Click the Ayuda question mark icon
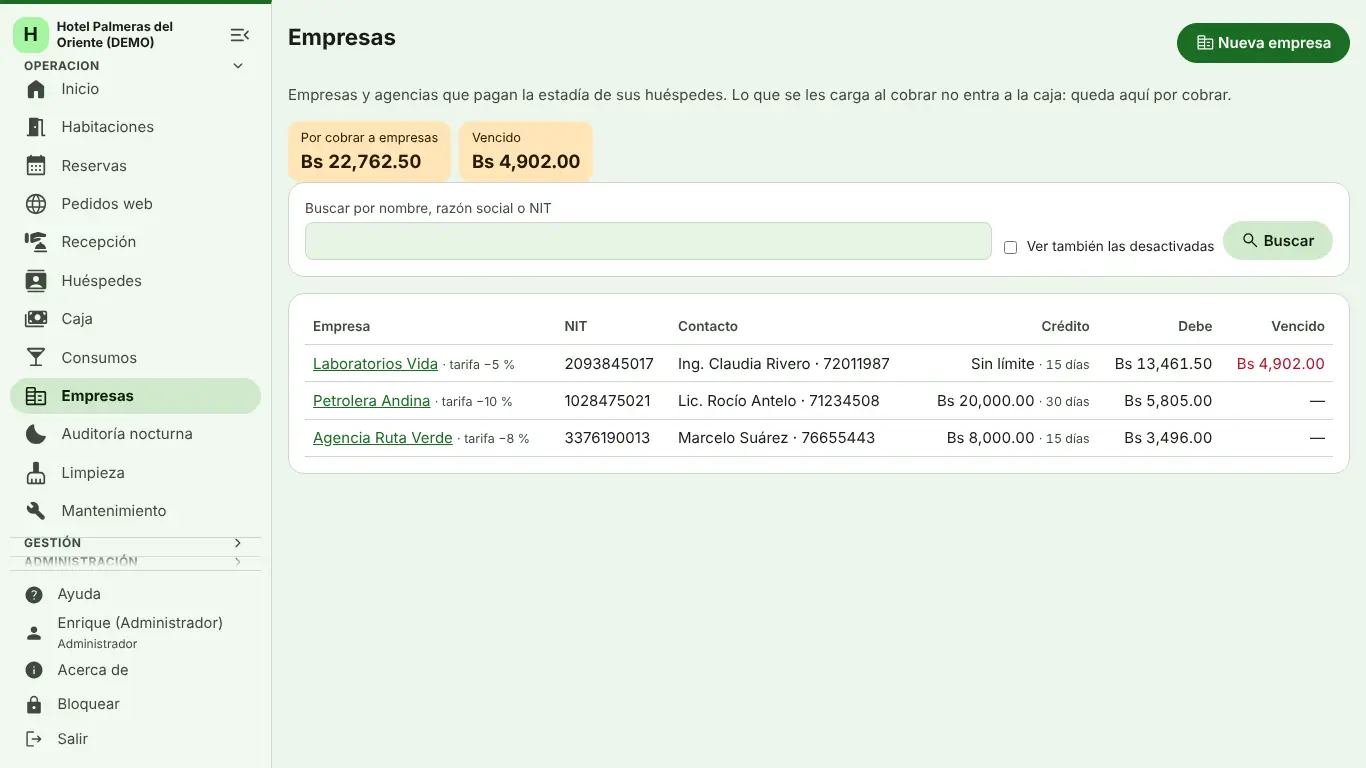 [34, 594]
